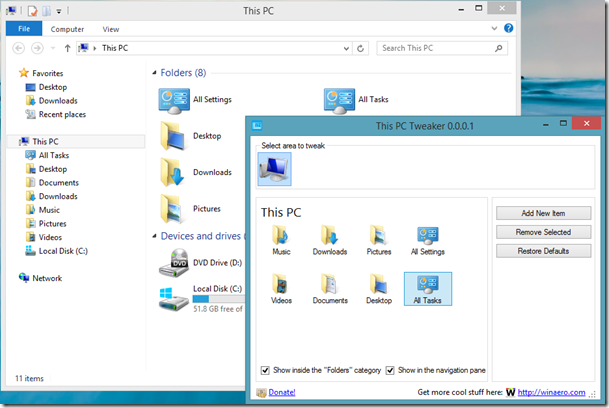
Task: Click Local Disk (C:) capacity bar
Action: (219, 299)
